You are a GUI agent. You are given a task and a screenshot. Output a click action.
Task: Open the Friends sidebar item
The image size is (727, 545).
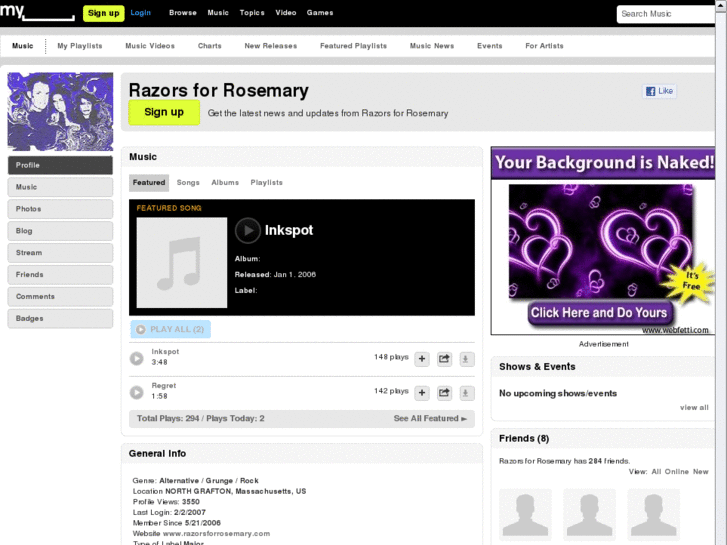(60, 275)
